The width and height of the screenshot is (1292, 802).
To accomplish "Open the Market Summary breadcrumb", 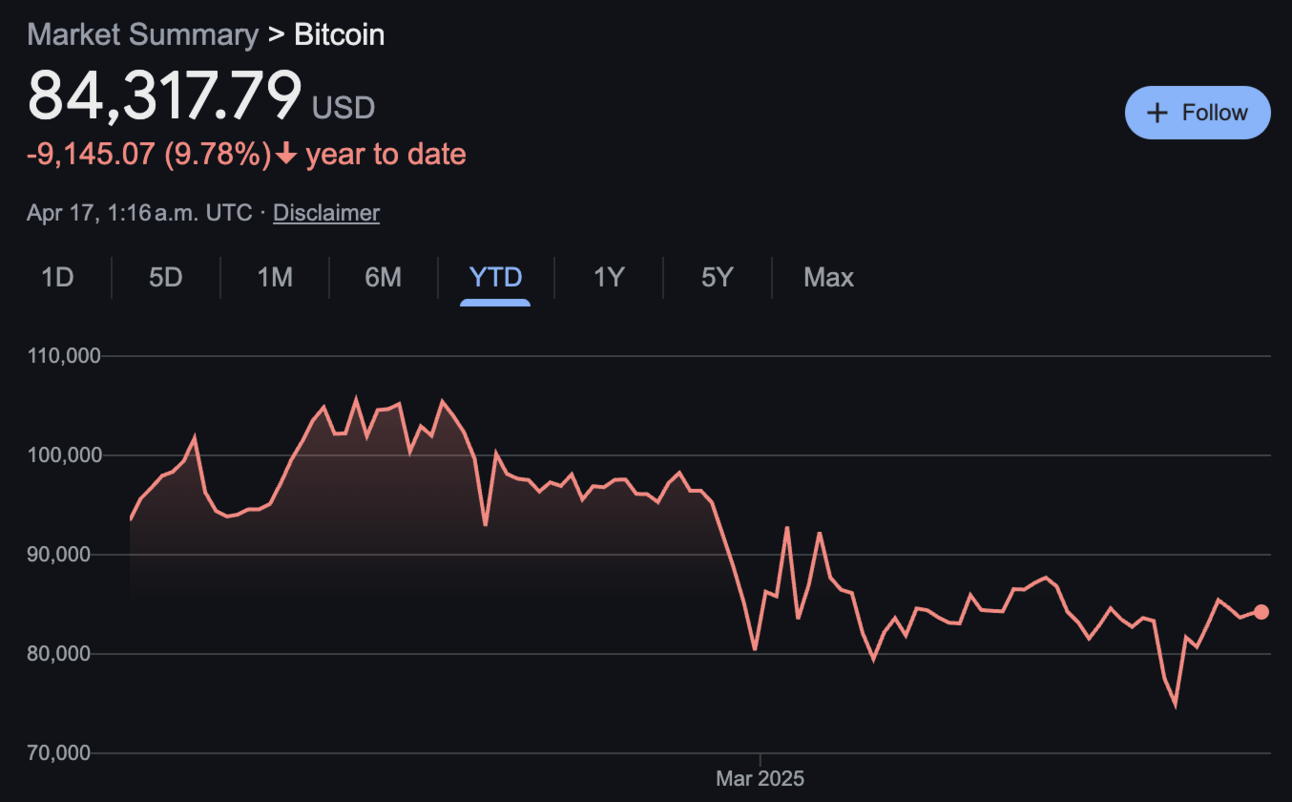I will tap(143, 34).
